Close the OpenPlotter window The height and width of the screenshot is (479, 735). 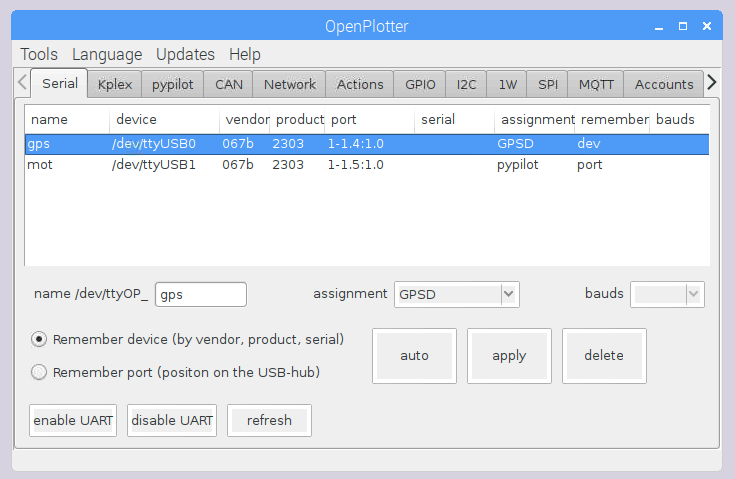pos(707,26)
